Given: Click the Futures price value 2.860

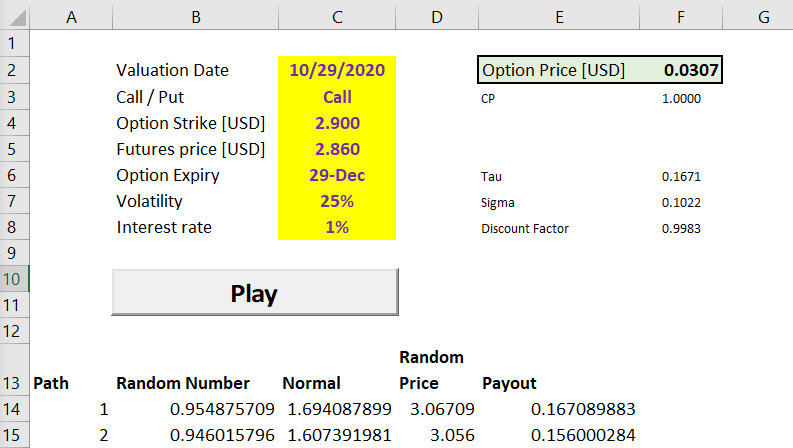Looking at the screenshot, I should click(337, 149).
